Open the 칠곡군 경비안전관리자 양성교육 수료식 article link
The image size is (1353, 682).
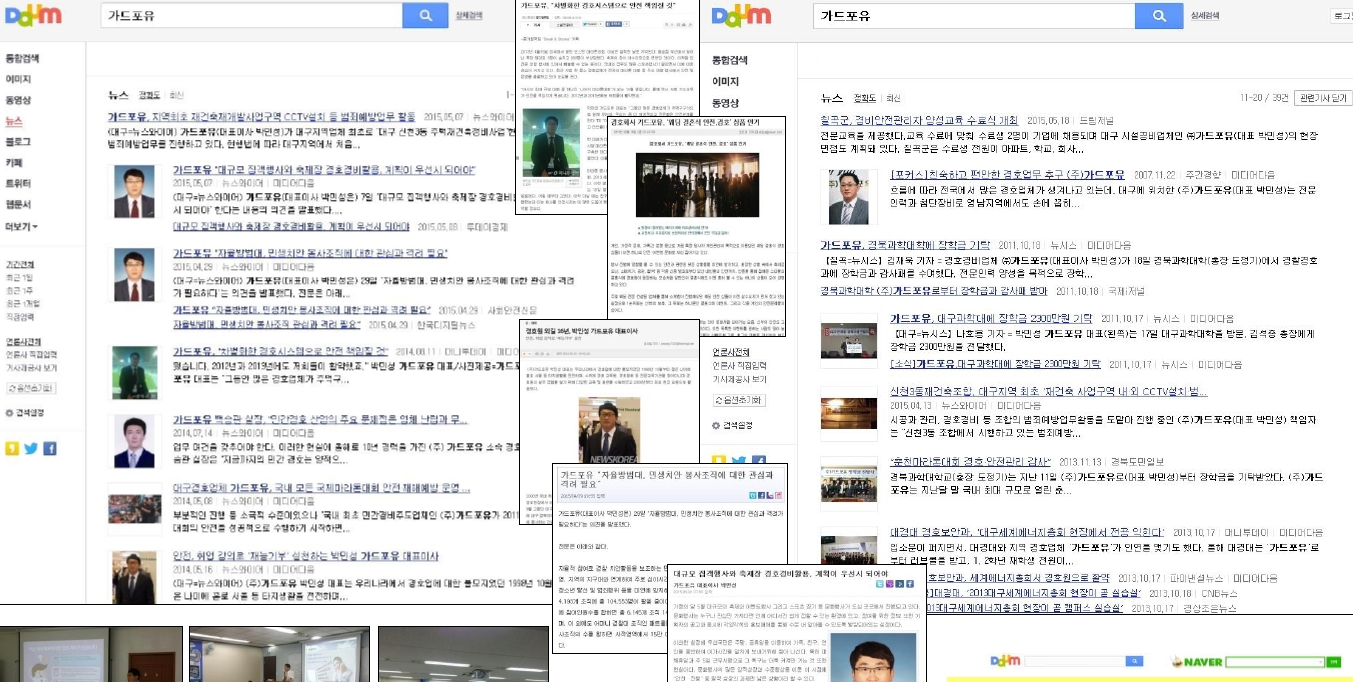918,120
